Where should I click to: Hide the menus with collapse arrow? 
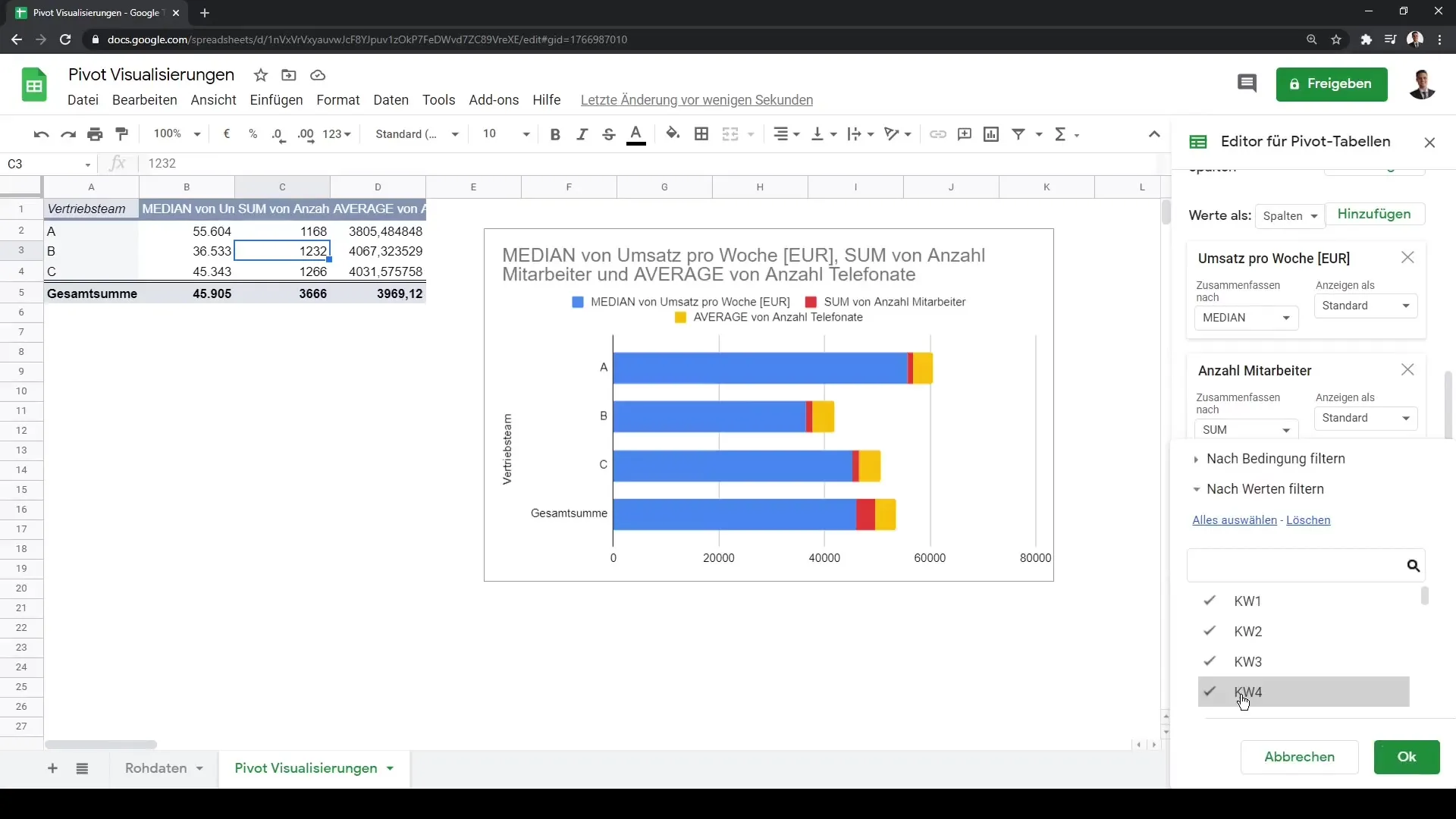[x=1154, y=134]
